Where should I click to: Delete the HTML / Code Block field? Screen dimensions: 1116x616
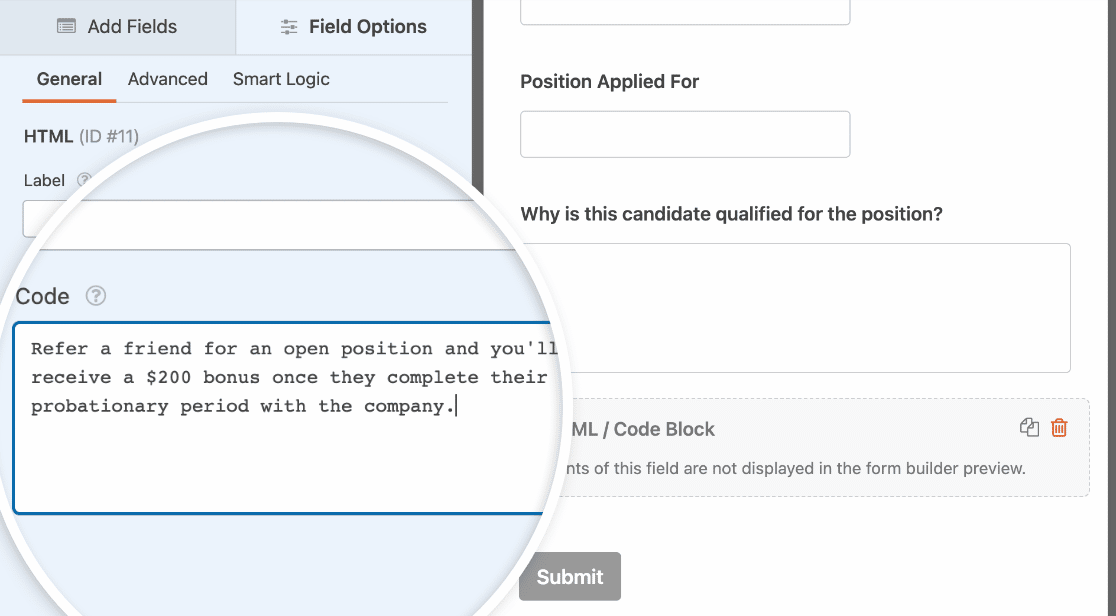[x=1060, y=428]
